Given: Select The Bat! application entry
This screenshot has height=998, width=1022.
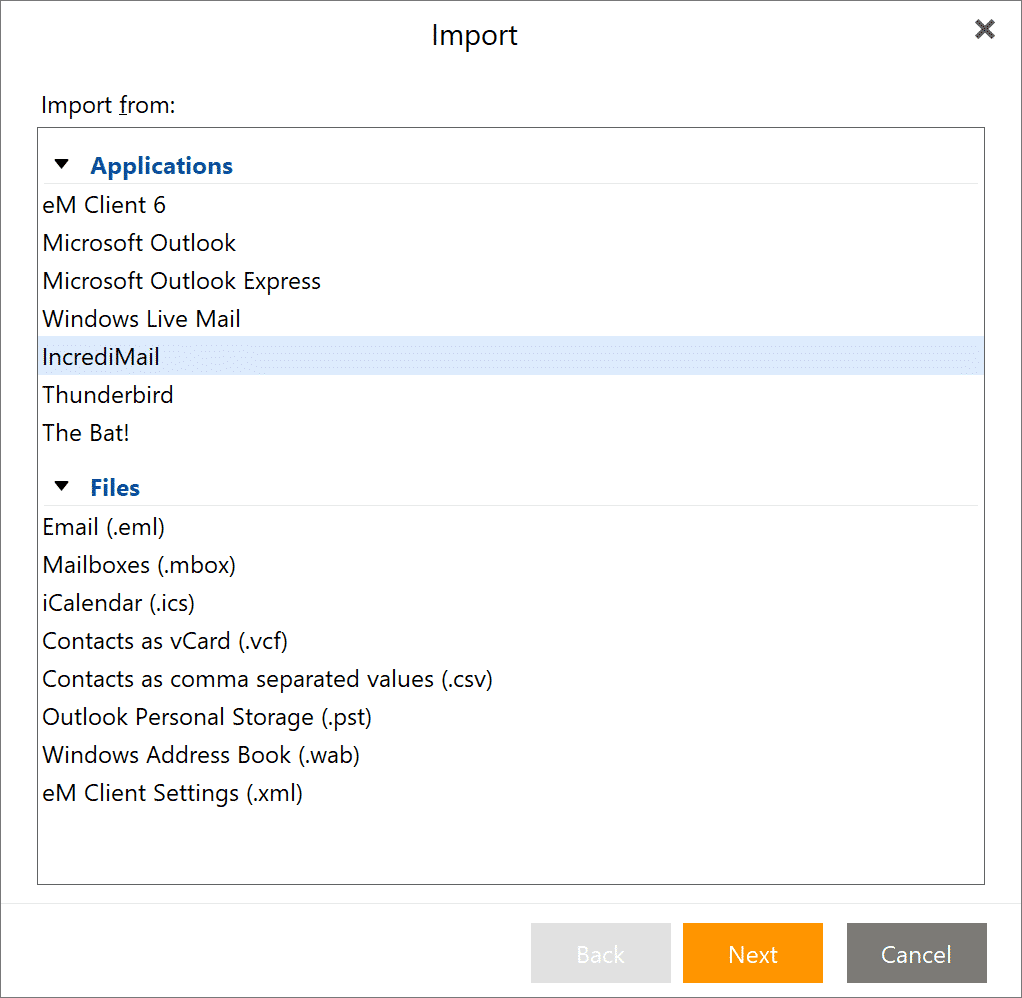Looking at the screenshot, I should [x=511, y=433].
